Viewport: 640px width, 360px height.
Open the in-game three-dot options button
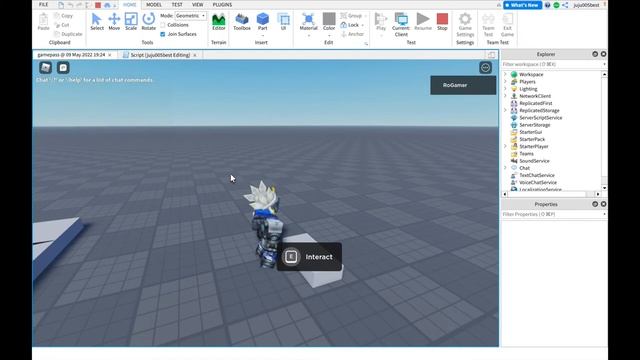485,68
